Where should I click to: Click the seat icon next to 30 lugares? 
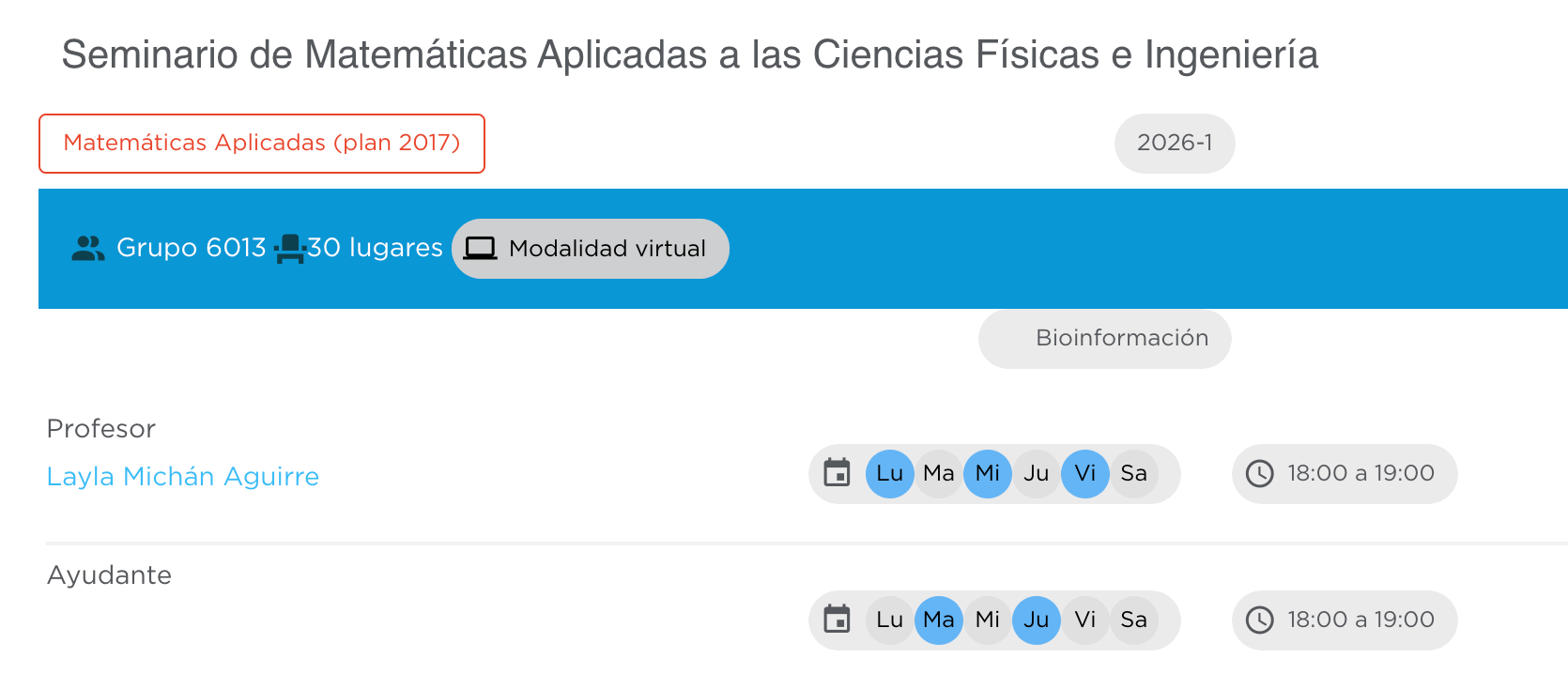coord(289,249)
